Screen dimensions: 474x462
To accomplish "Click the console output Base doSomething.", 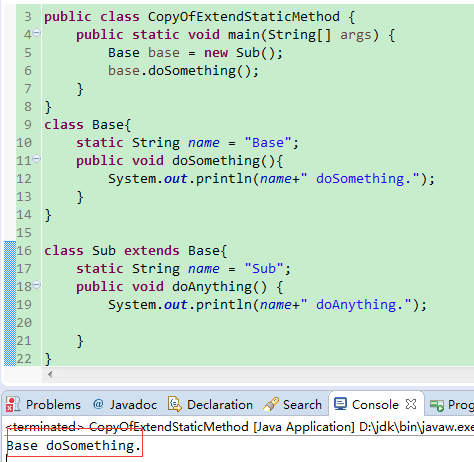I will tap(74, 445).
